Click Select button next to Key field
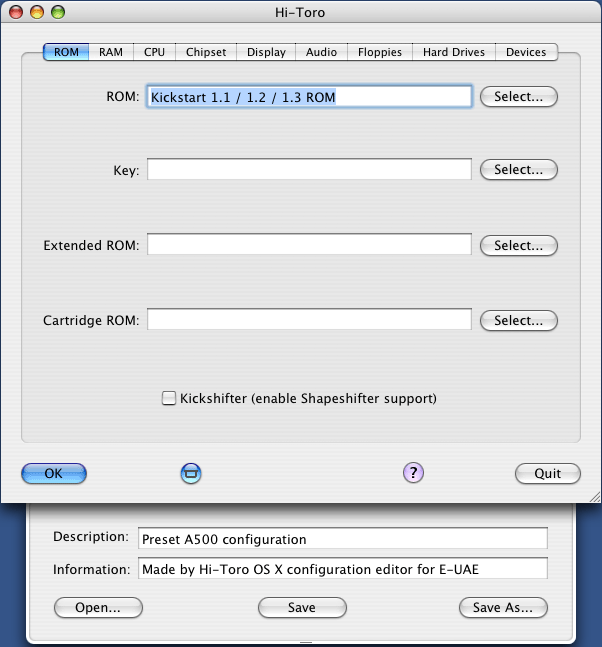 519,170
